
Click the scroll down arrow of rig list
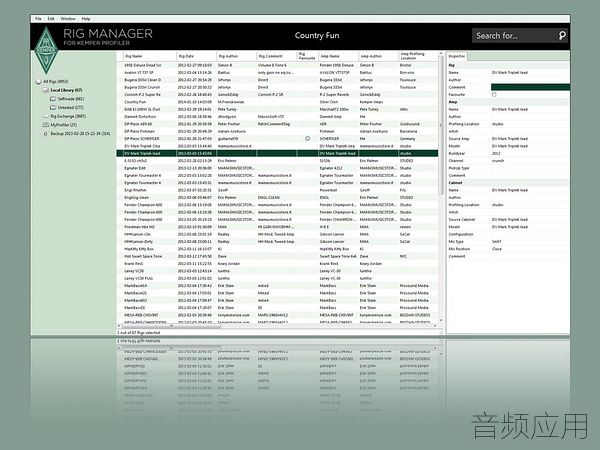click(x=441, y=320)
